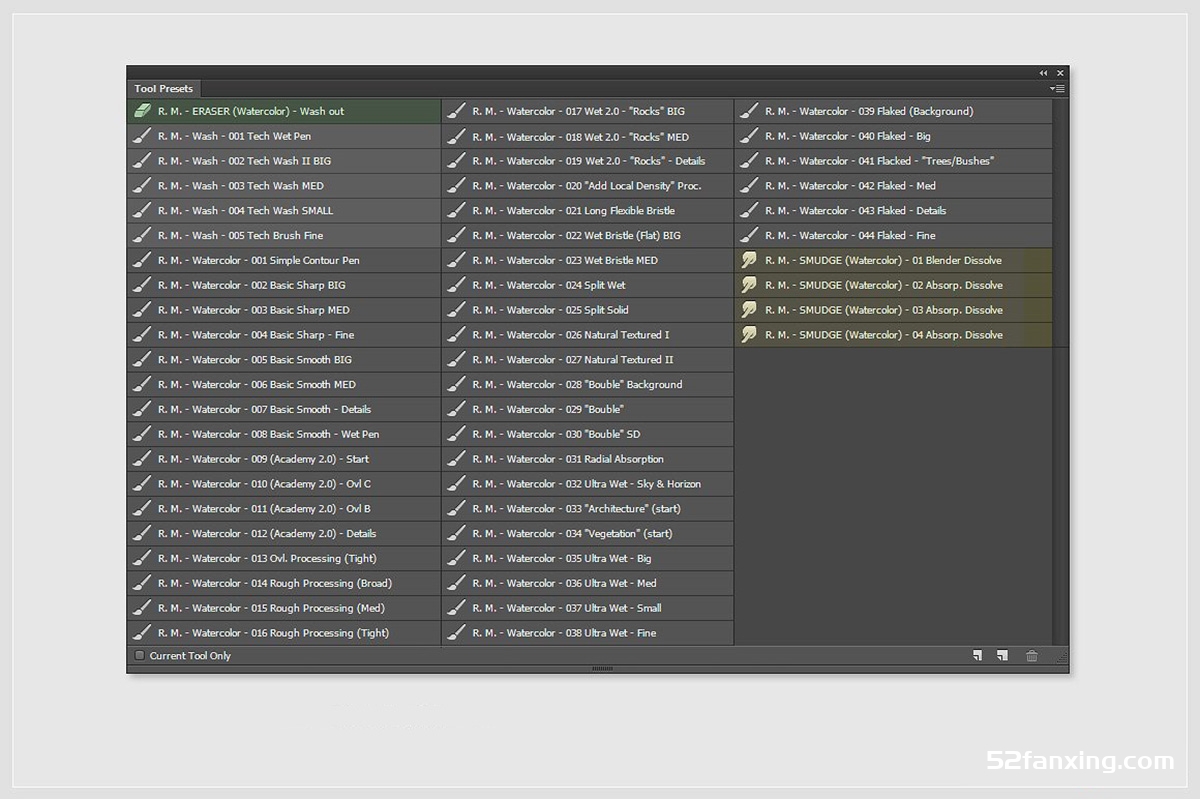Screen dimensions: 1200x799
Task: Create a new tool preset
Action: [1002, 656]
